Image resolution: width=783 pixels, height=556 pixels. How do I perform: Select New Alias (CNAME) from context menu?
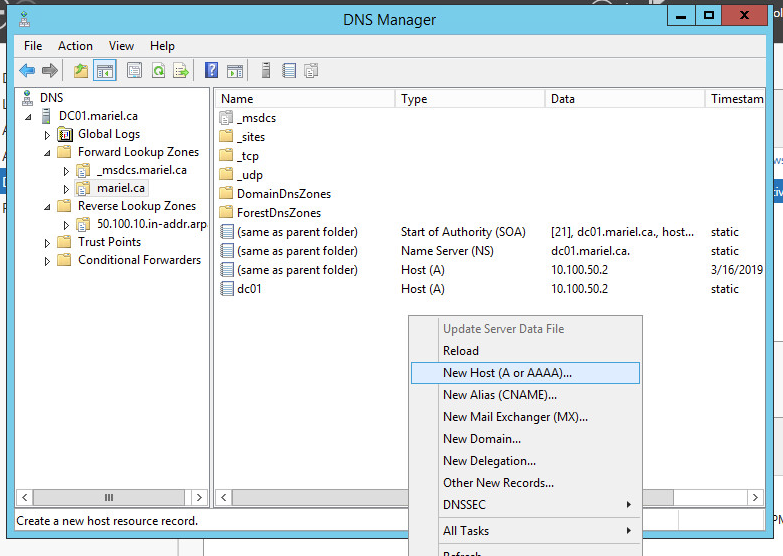tap(499, 395)
